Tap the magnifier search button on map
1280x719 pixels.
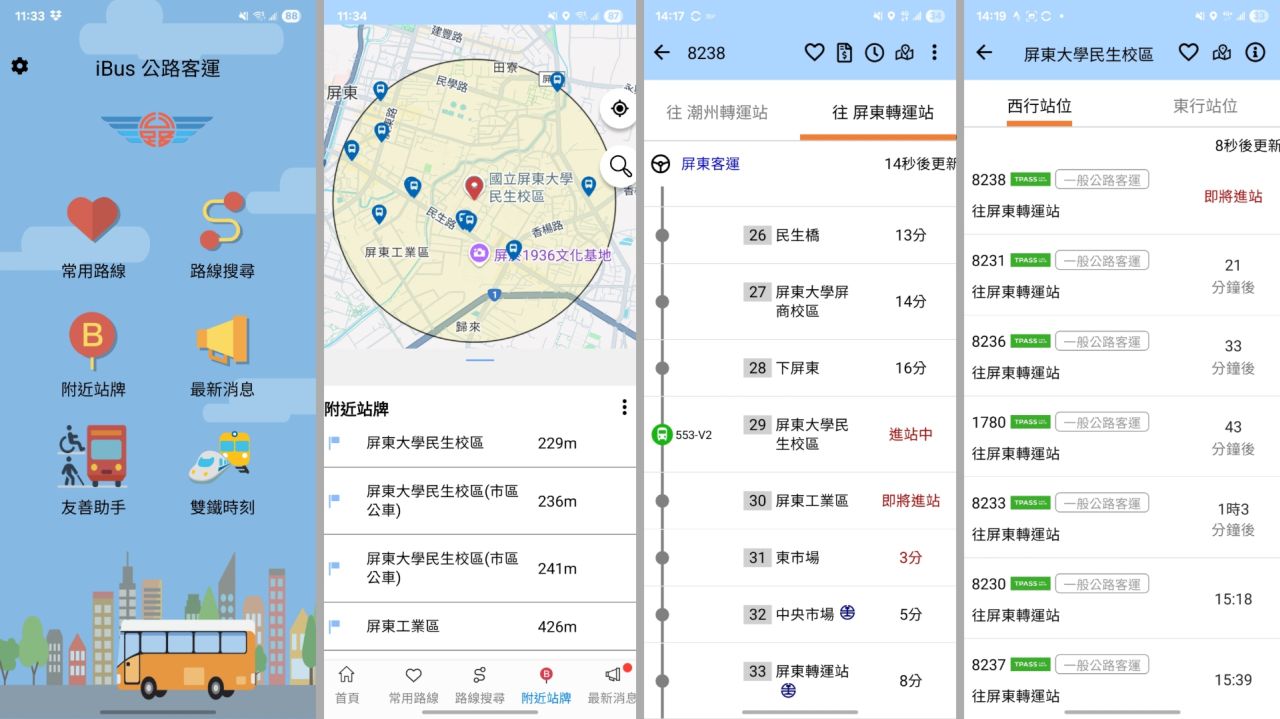[619, 166]
